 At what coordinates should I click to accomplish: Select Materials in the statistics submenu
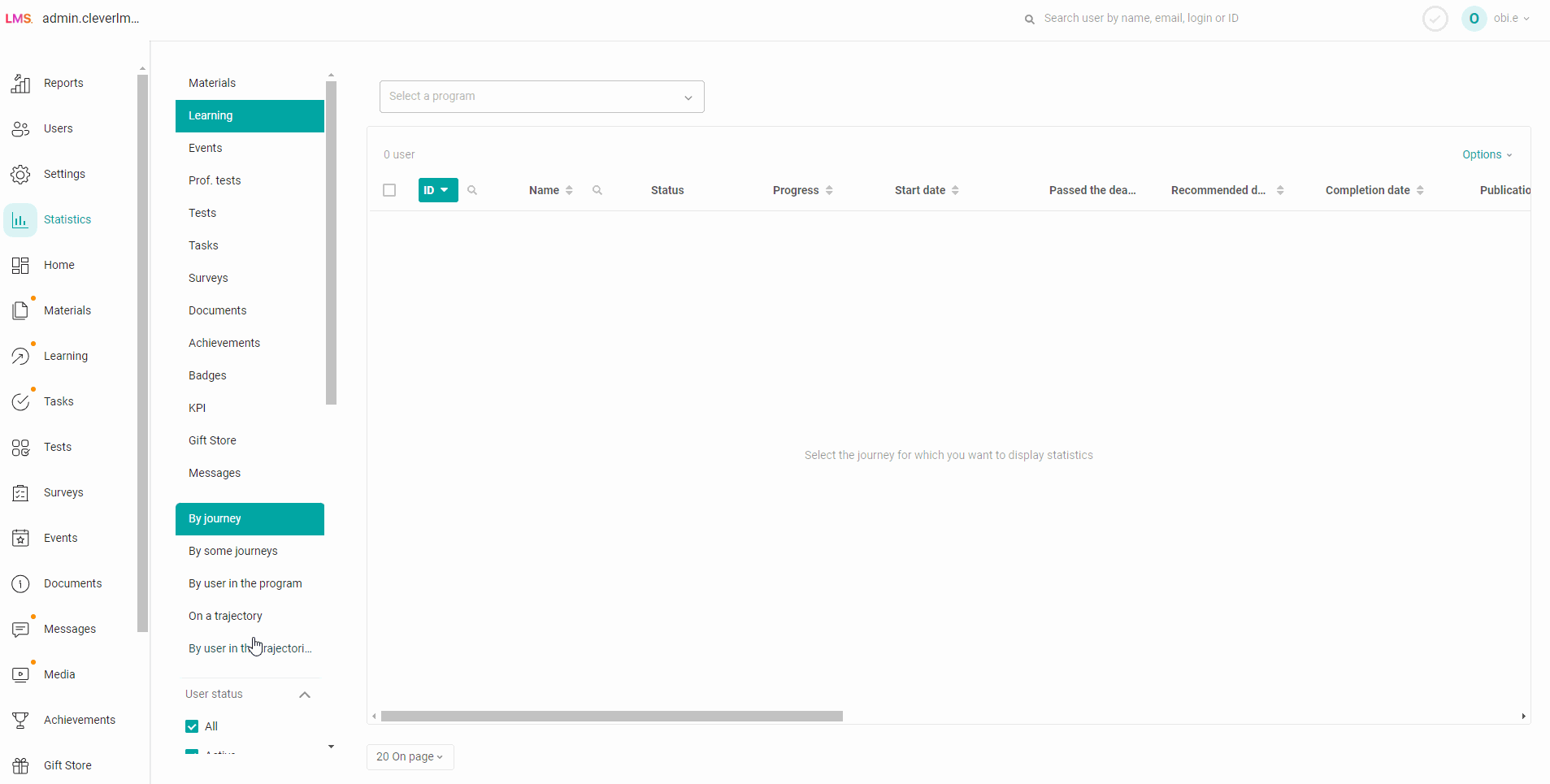[250, 83]
